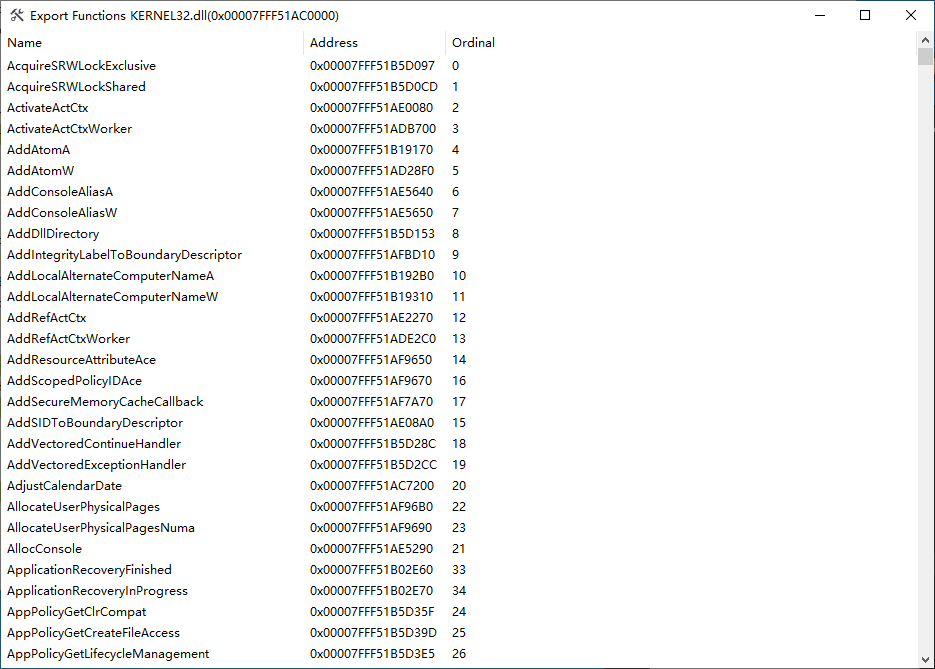This screenshot has width=935, height=669.
Task: Select the ActivateActCtxWorker function name
Action: coord(69,129)
